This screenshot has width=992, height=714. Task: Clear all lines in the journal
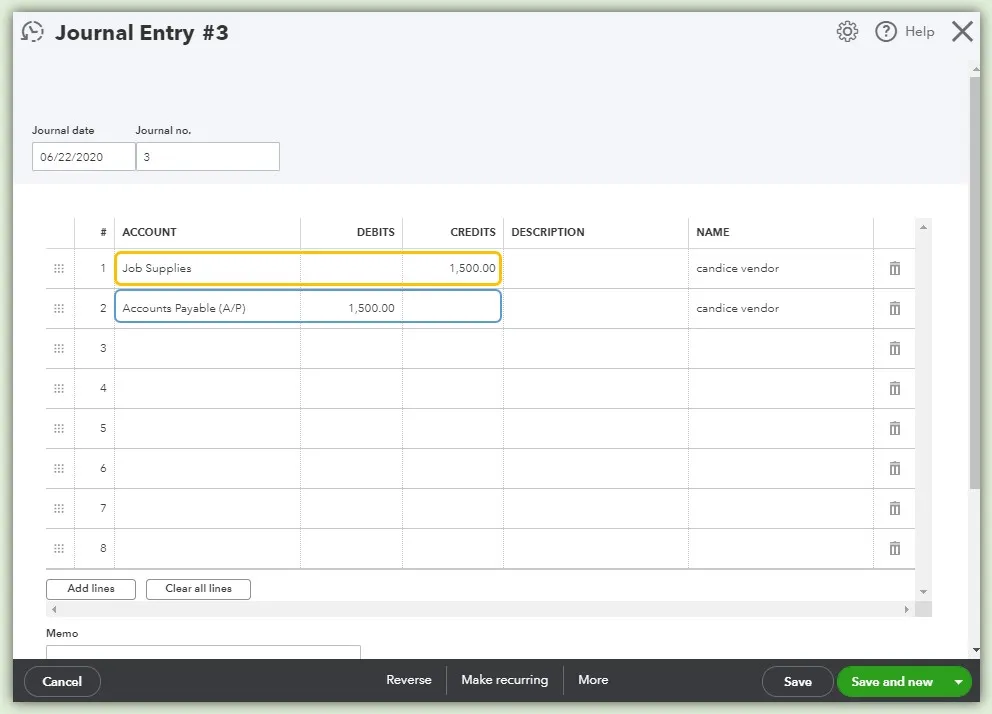(x=198, y=589)
